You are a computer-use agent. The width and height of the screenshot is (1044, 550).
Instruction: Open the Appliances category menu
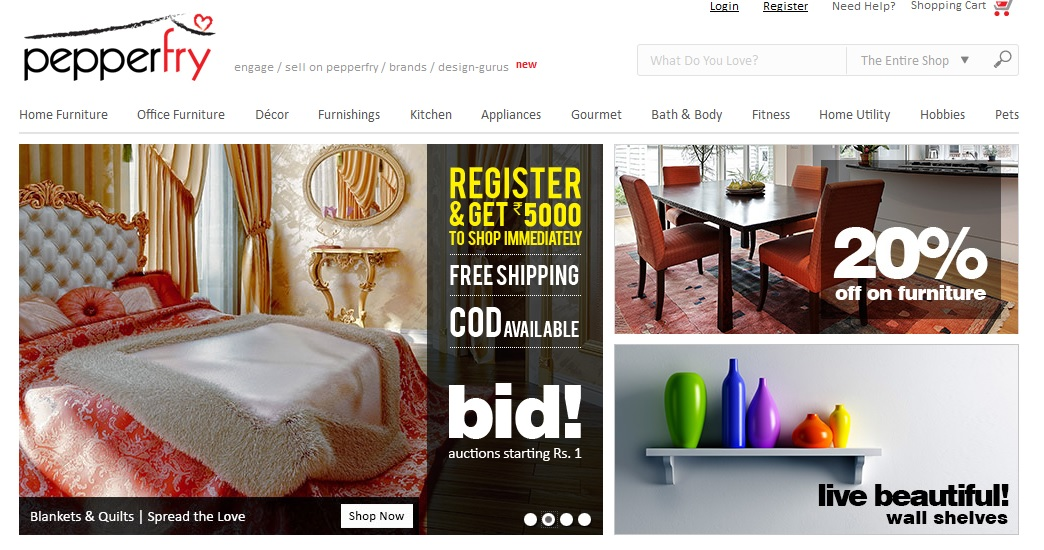[x=511, y=115]
